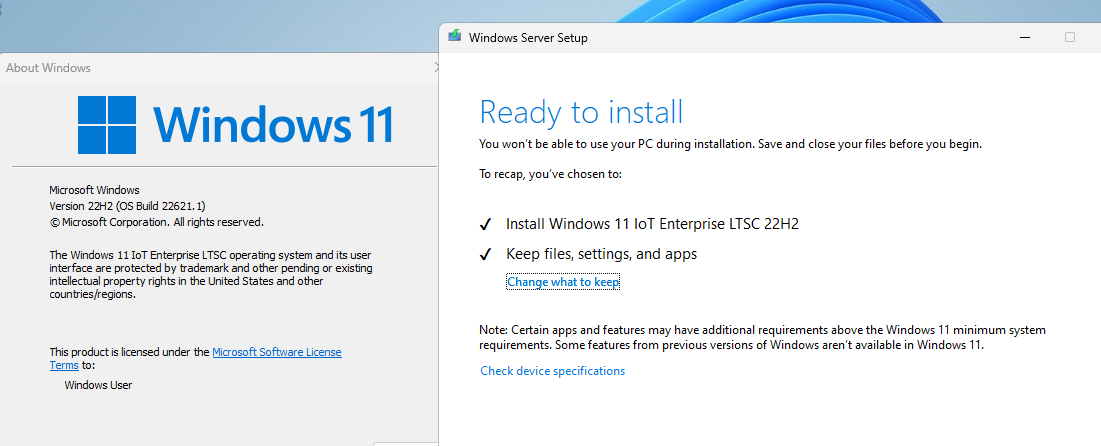Click the Windows User licensee name
Screen dimensions: 1101x446
coord(98,385)
